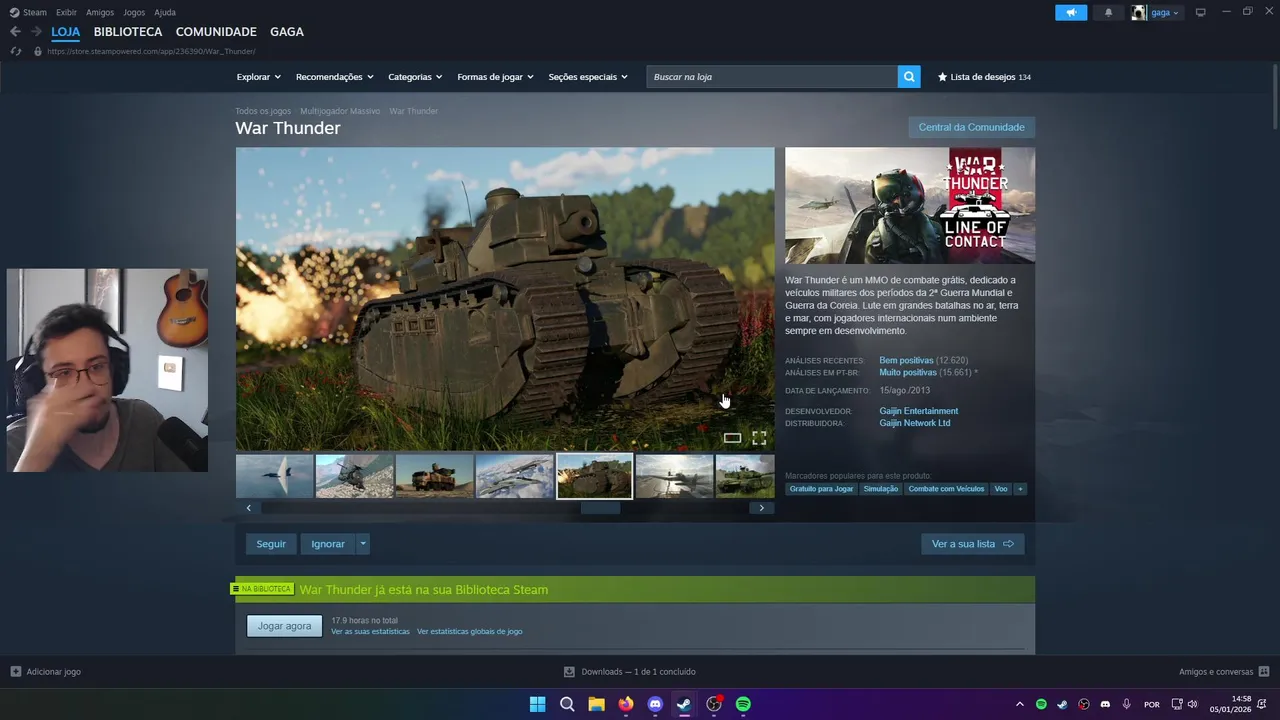Select the Combate com Veículos tag
The width and height of the screenshot is (1280, 720).
(946, 489)
